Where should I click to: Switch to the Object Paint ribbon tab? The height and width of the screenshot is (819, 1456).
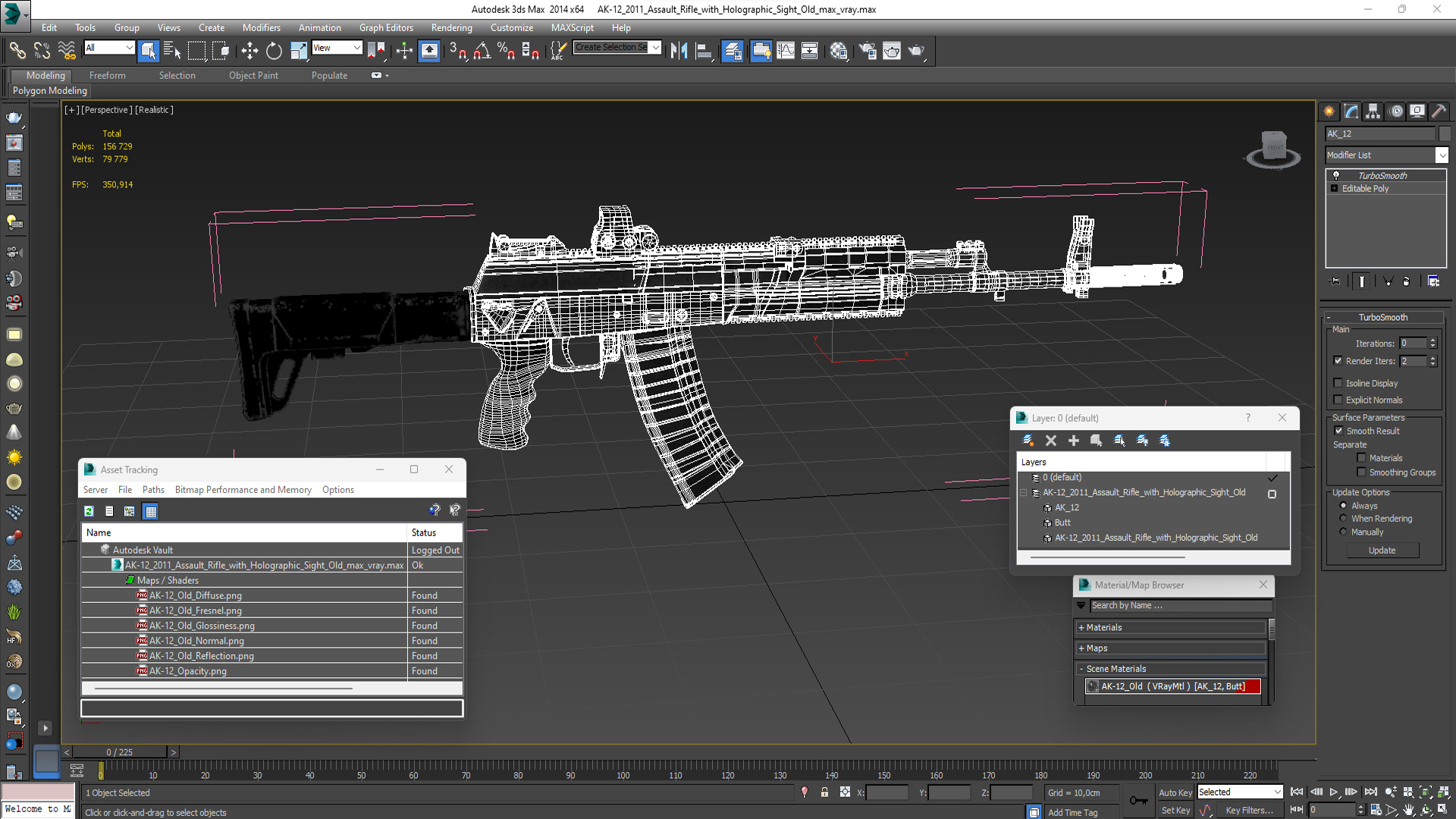[253, 75]
